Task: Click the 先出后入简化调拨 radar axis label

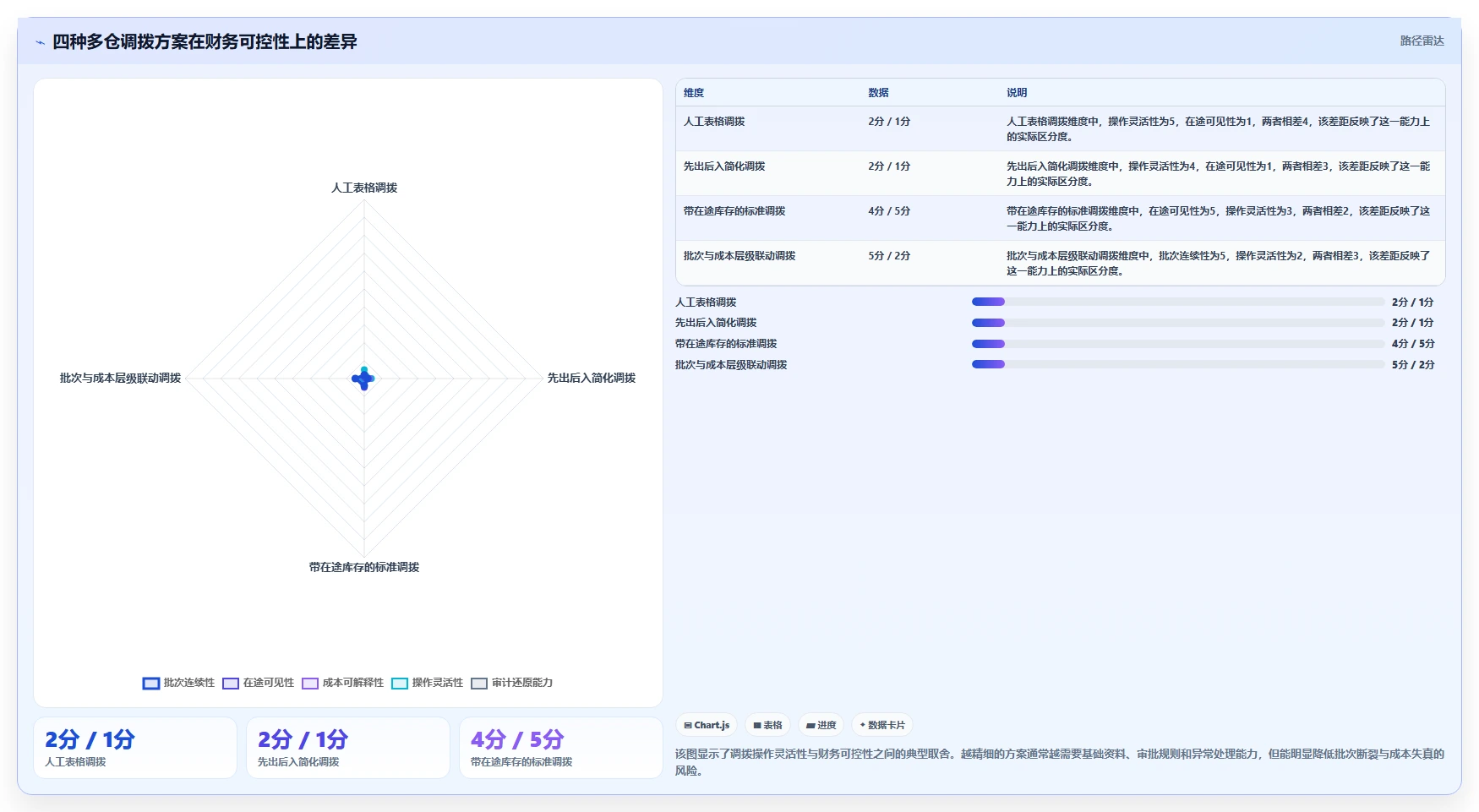Action: [592, 379]
